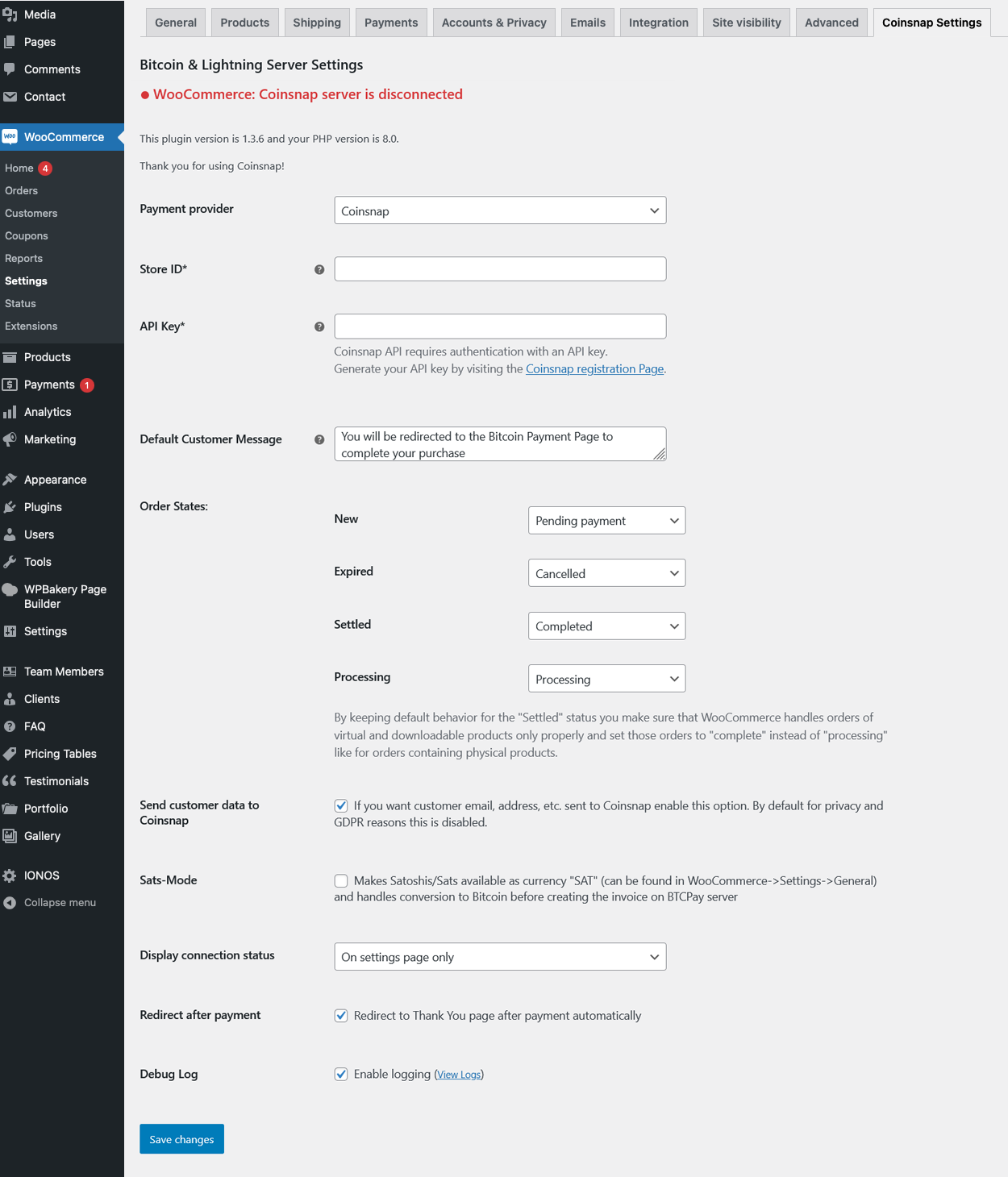This screenshot has width=1008, height=1177.
Task: Open the Expired order state dropdown
Action: (x=606, y=573)
